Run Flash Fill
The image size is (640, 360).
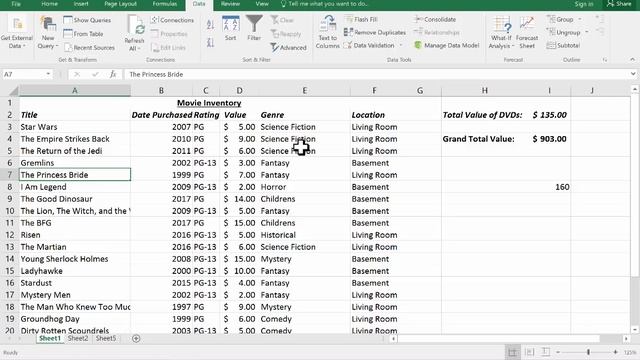point(361,19)
